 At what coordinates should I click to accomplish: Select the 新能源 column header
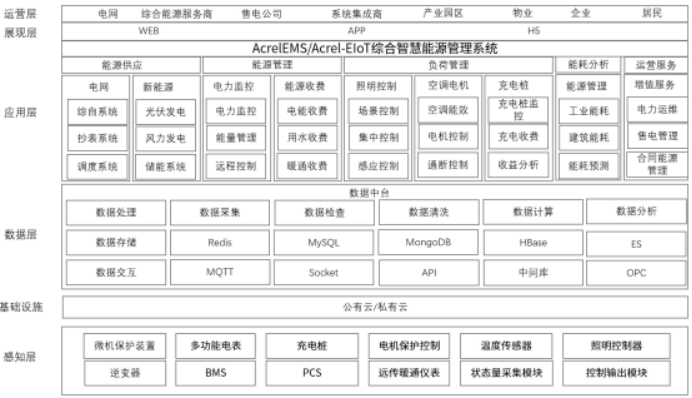[158, 87]
